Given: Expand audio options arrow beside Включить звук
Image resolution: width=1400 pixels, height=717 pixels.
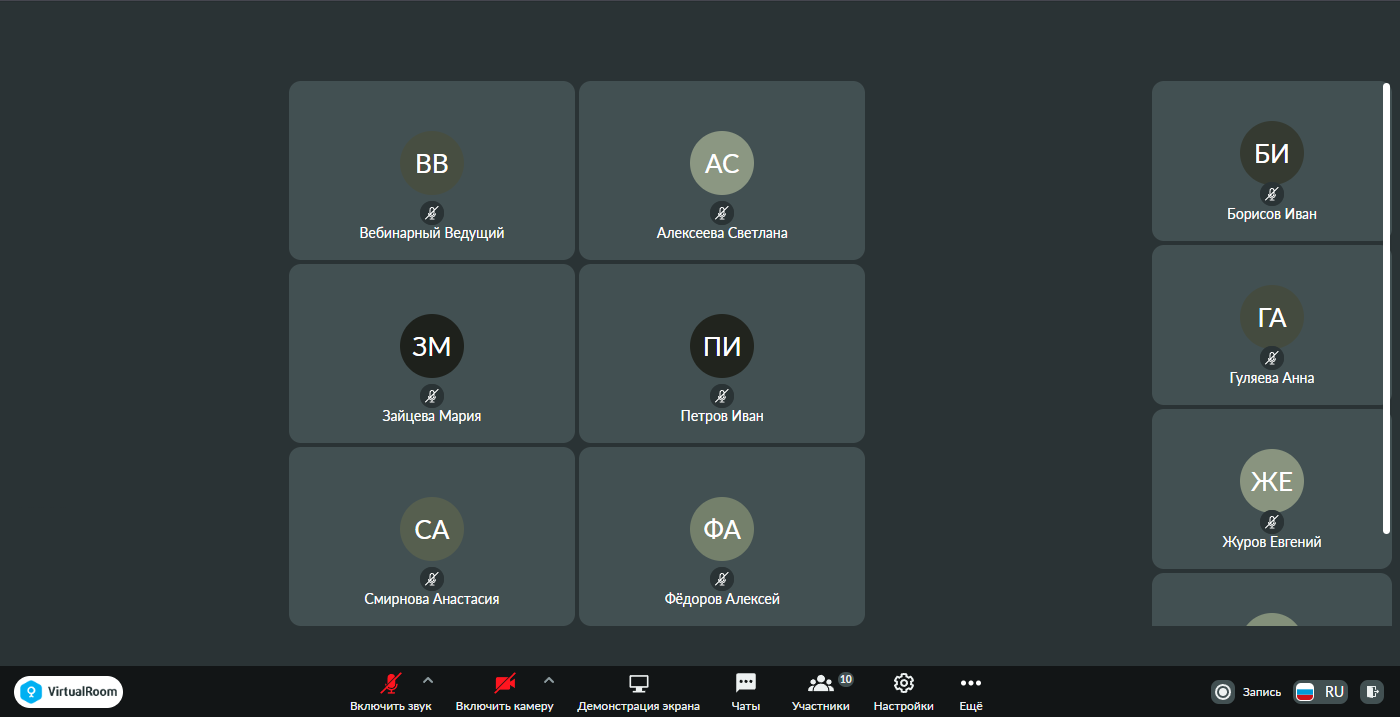Looking at the screenshot, I should pos(428,681).
